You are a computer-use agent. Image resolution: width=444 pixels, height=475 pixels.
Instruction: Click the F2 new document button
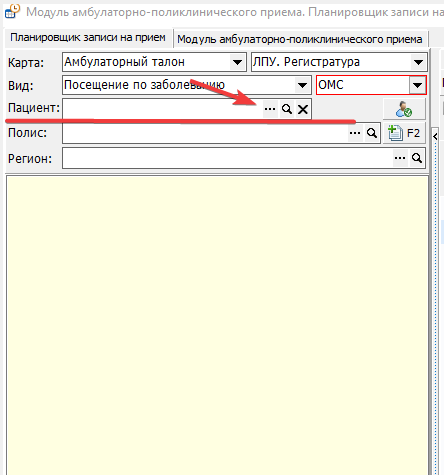coord(404,133)
